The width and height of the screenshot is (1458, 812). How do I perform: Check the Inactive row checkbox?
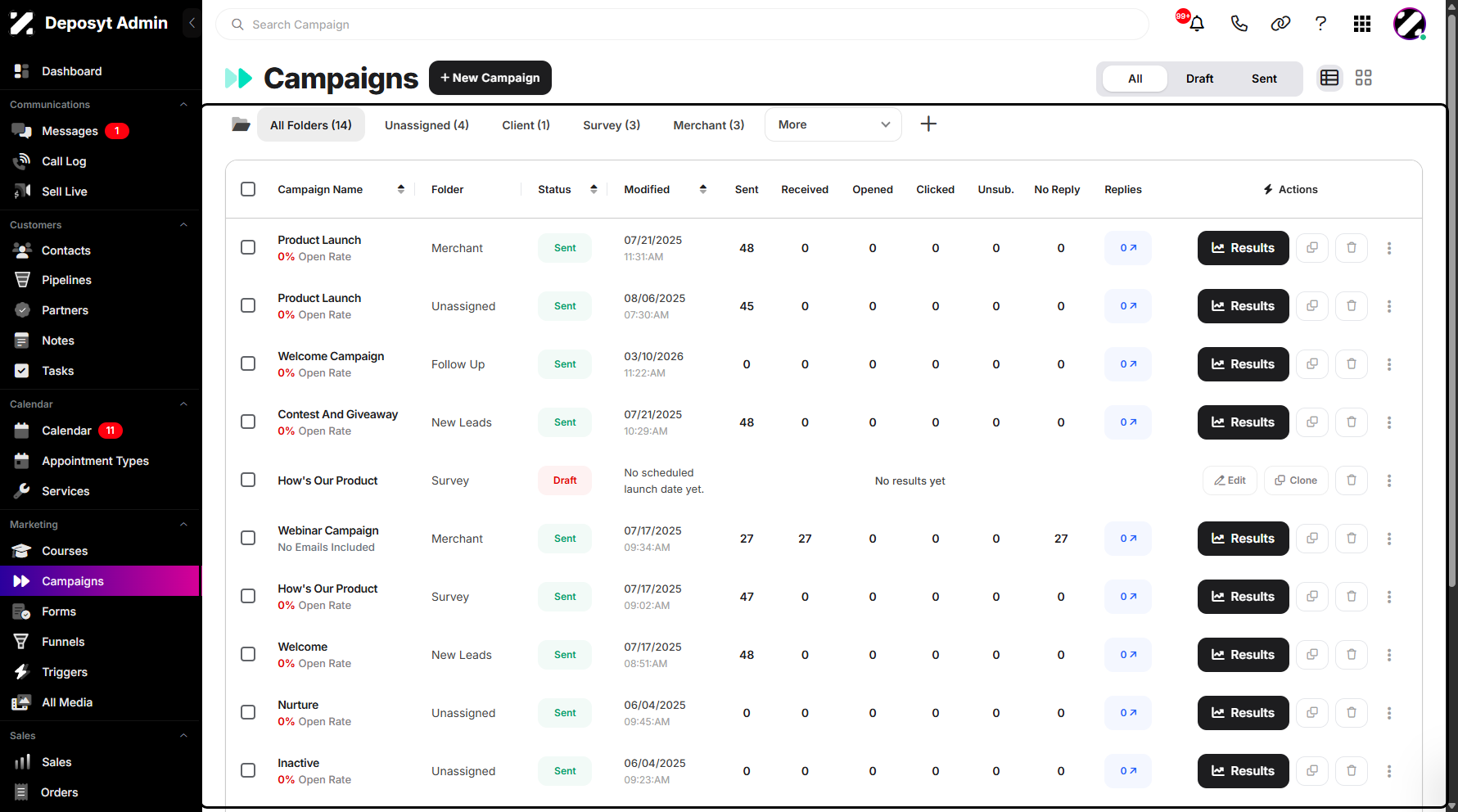tap(248, 770)
